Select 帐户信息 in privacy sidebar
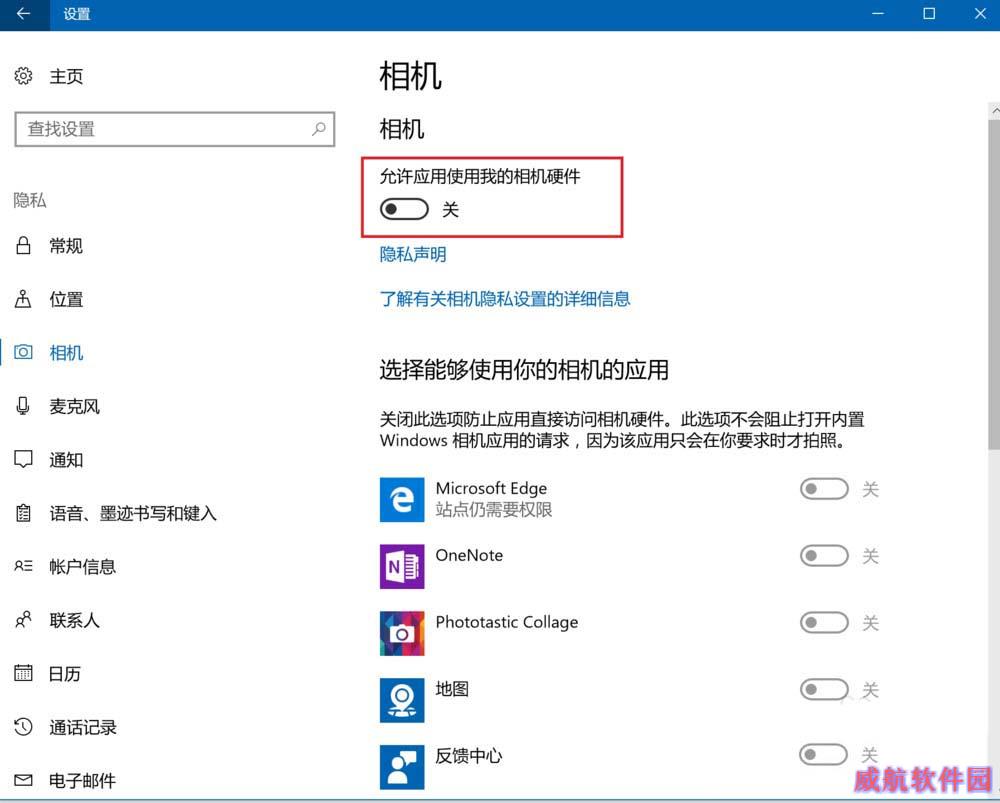Screen dimensions: 1000x803 83,566
